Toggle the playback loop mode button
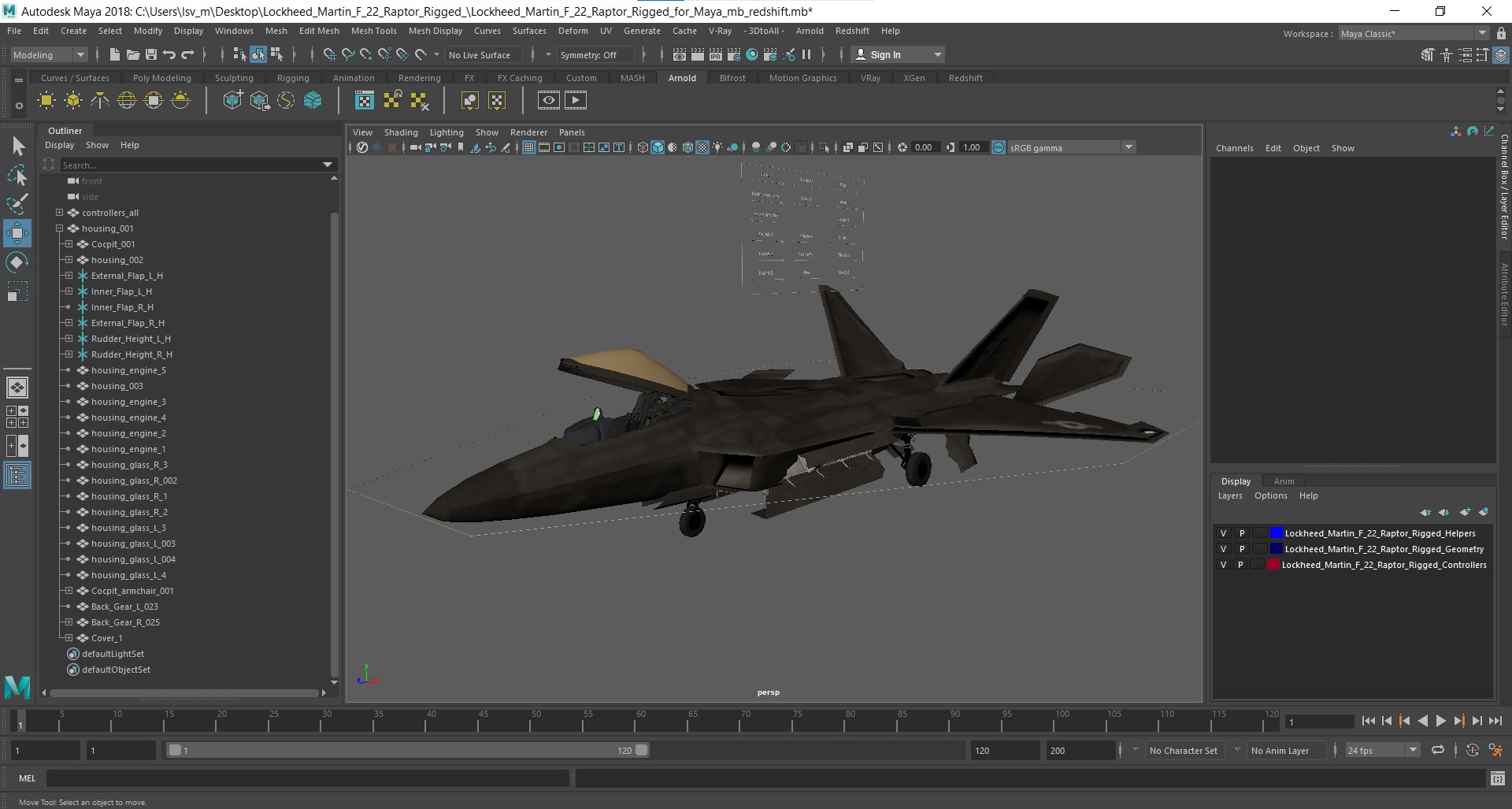 click(x=1438, y=751)
